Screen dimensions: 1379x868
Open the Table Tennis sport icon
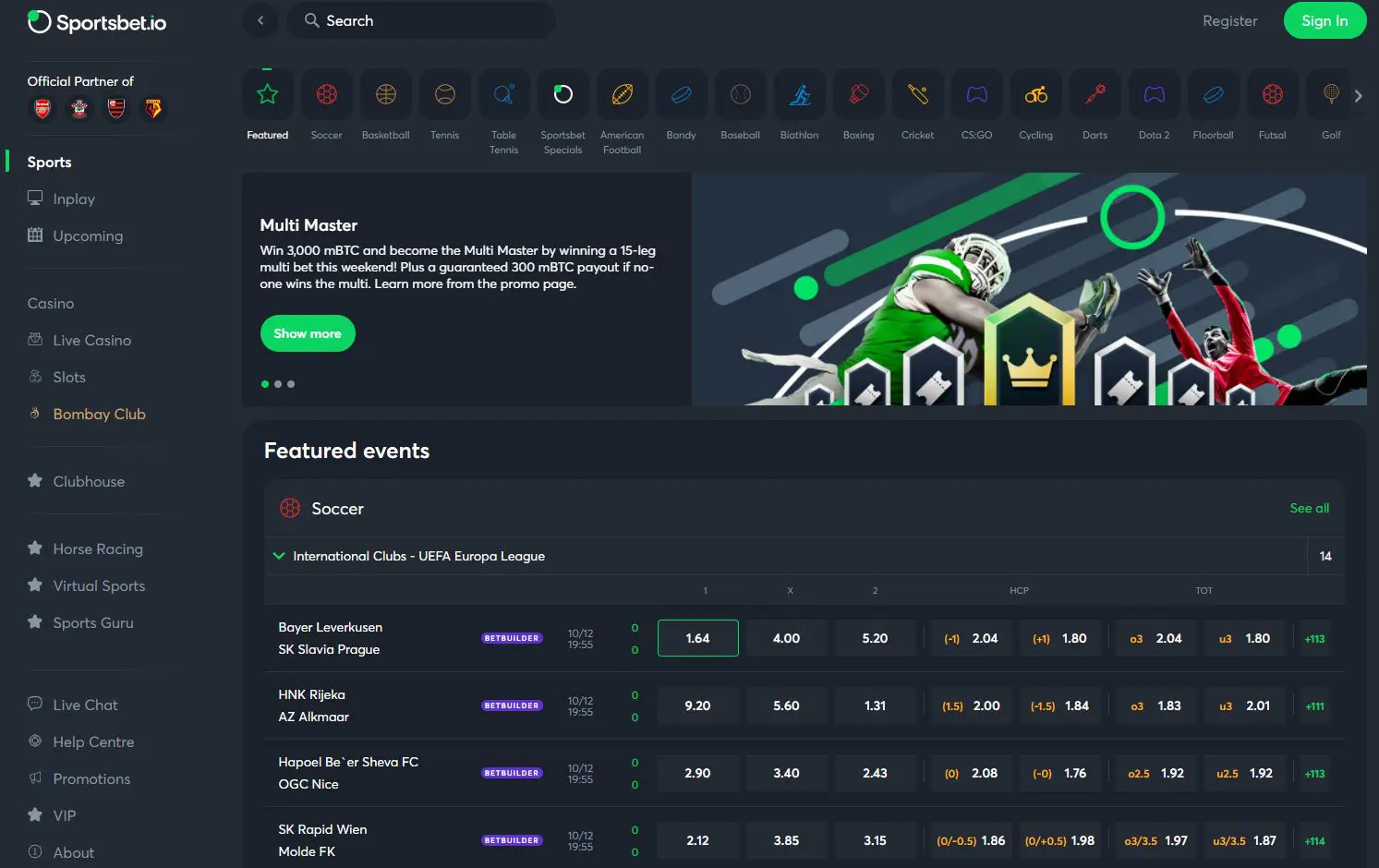pyautogui.click(x=503, y=94)
